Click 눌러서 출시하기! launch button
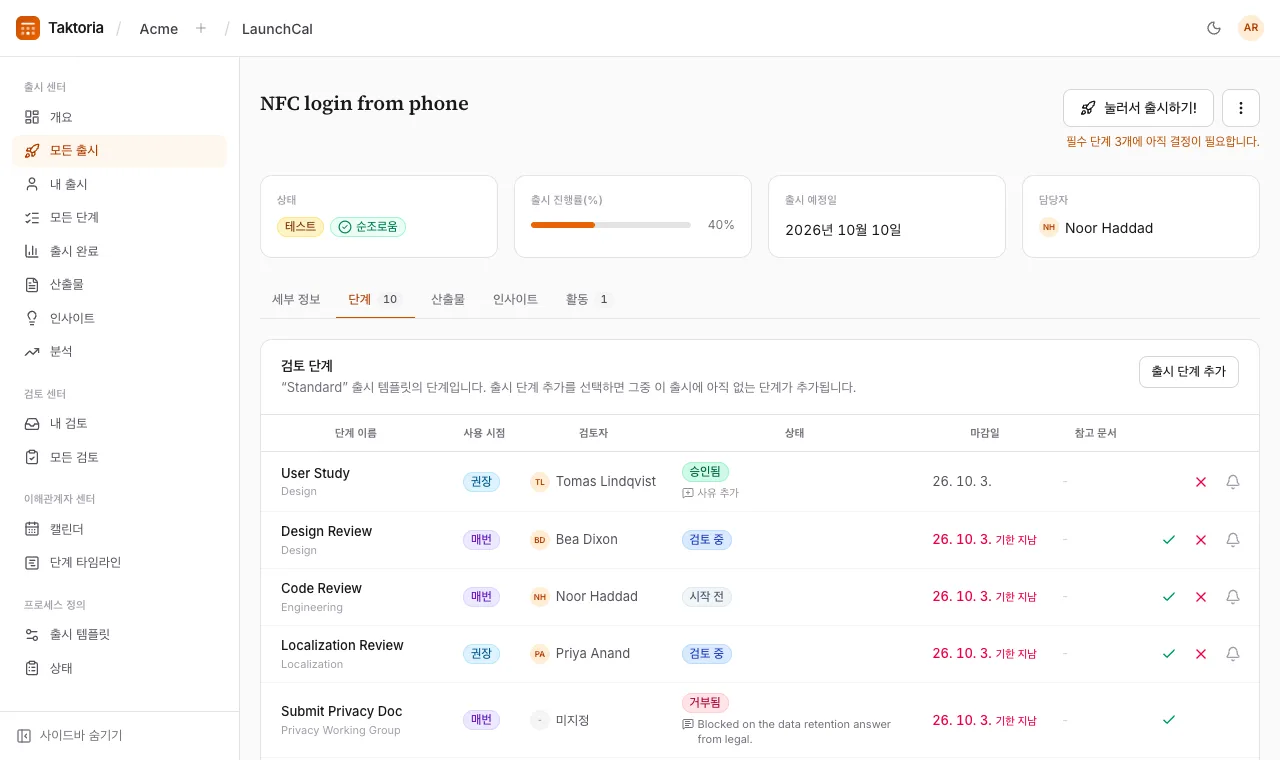The height and width of the screenshot is (760, 1280). pyautogui.click(x=1138, y=108)
